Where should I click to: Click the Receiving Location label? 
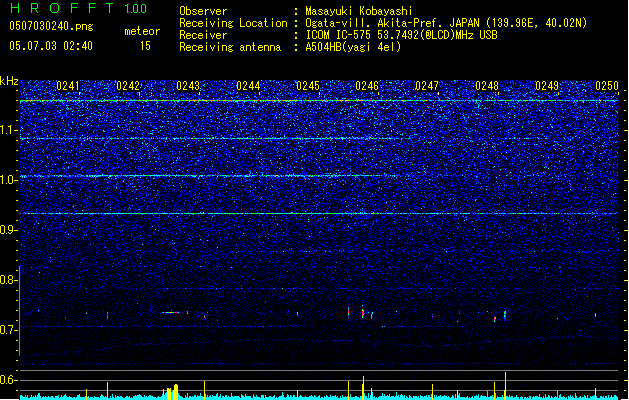(233, 23)
